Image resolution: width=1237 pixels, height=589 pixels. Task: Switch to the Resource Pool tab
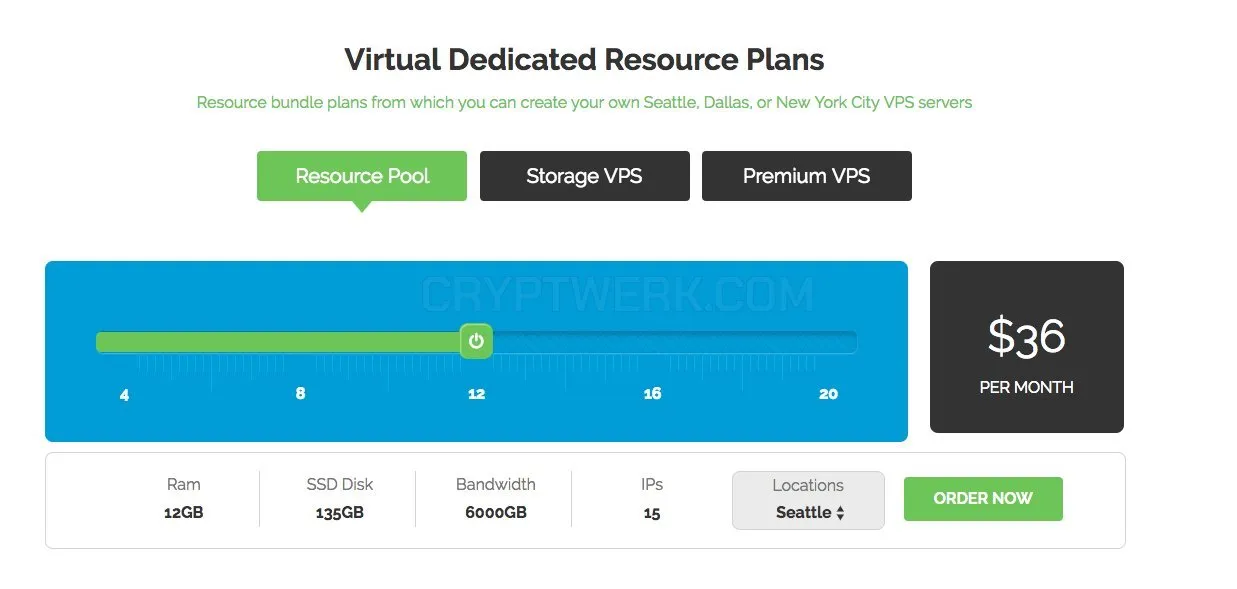pos(362,176)
